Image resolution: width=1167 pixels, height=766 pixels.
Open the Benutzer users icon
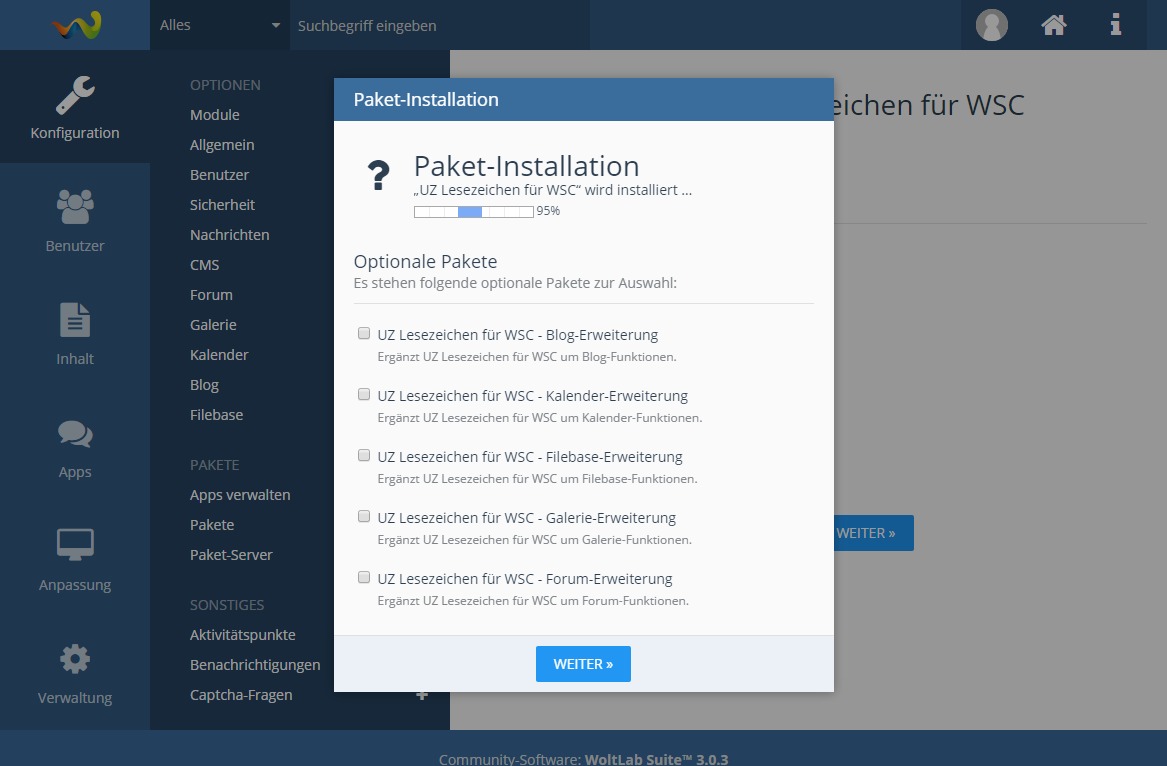(x=75, y=207)
